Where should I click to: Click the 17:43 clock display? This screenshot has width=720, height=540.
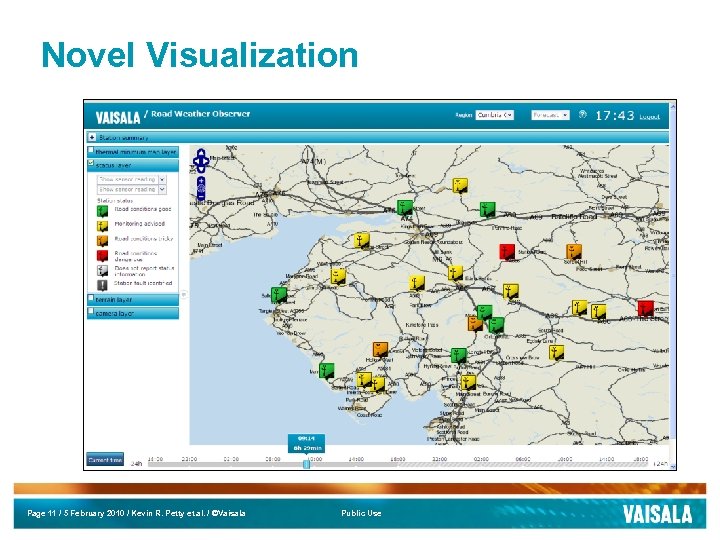click(615, 115)
